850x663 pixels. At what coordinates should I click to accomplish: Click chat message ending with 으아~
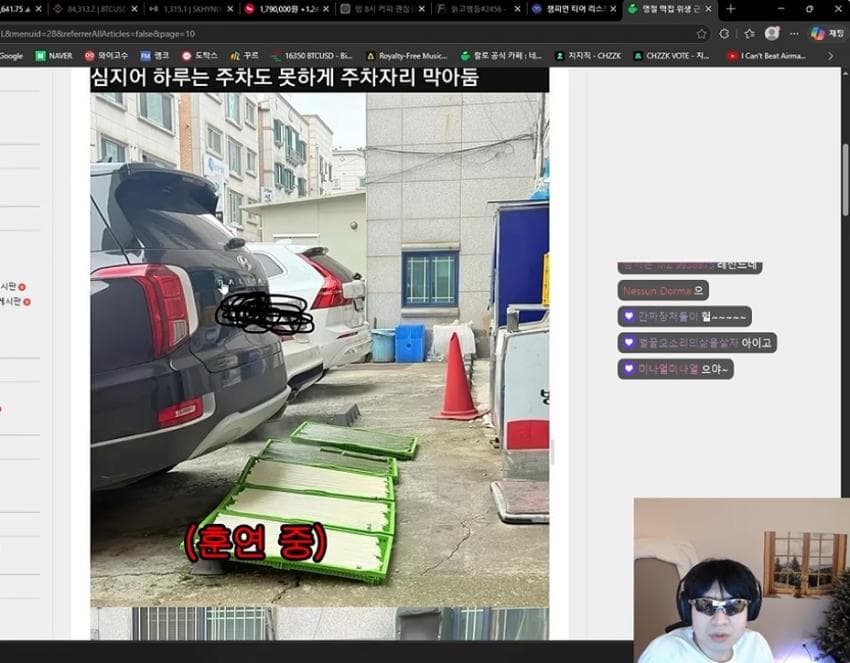[x=675, y=369]
